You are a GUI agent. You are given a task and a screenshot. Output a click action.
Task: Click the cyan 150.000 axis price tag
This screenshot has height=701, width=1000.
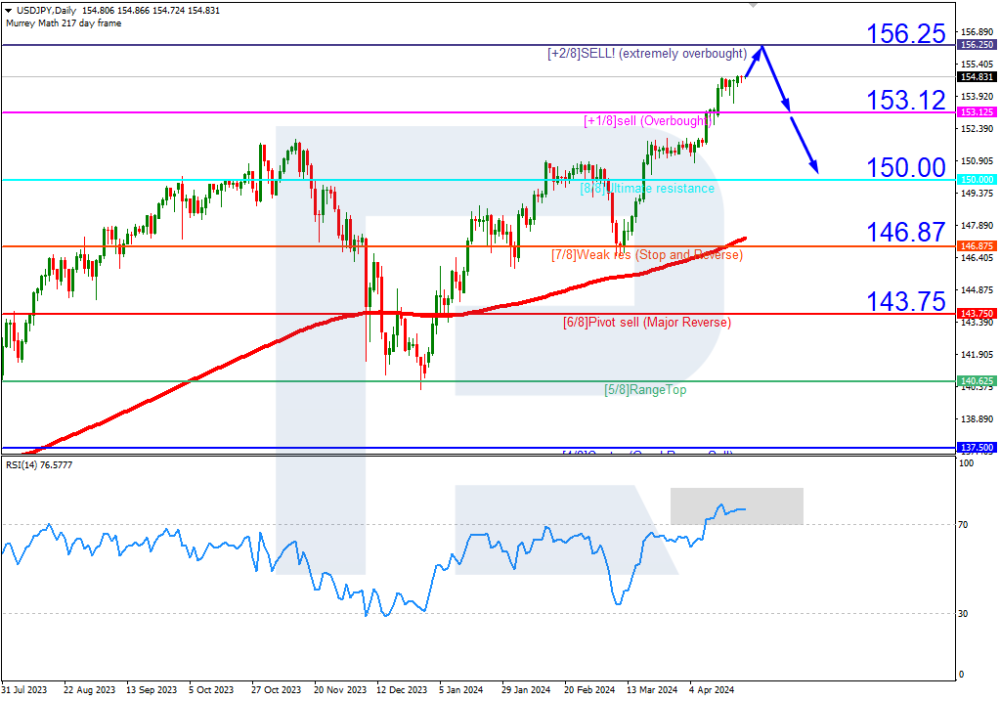[975, 179]
